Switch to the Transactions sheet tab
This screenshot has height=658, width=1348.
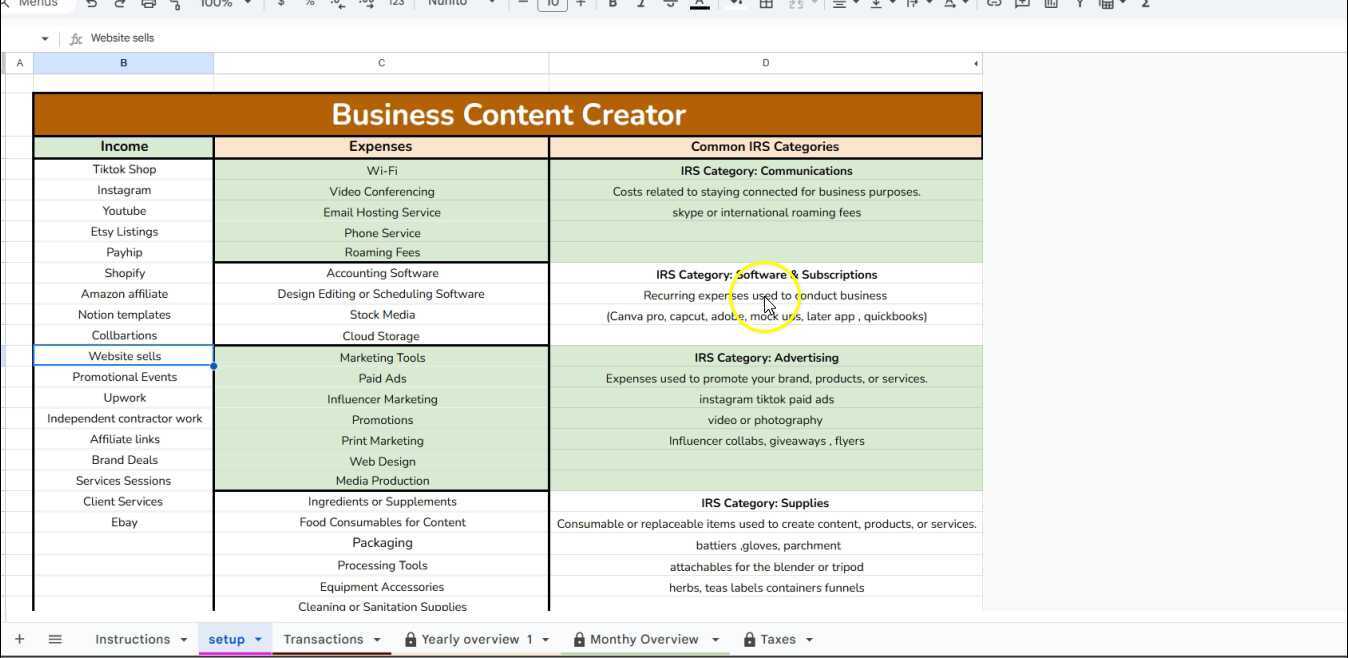(x=323, y=639)
